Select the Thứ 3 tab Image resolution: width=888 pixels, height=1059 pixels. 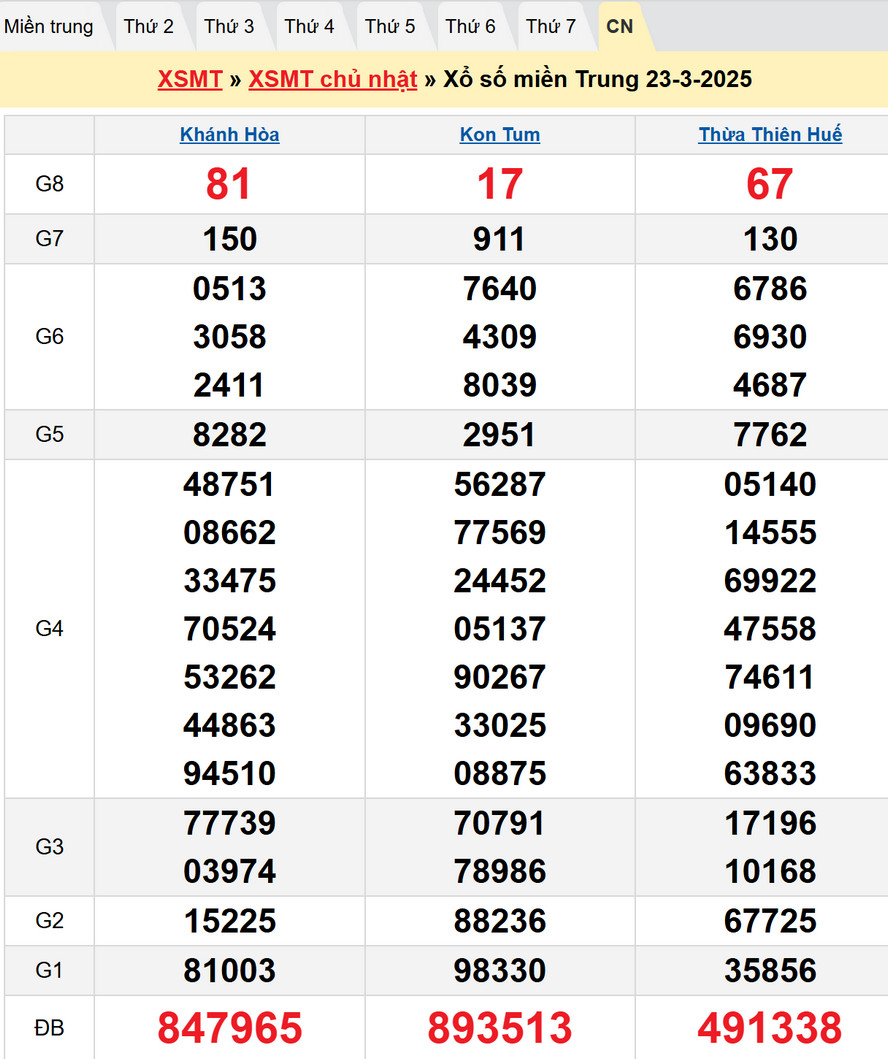(x=229, y=27)
